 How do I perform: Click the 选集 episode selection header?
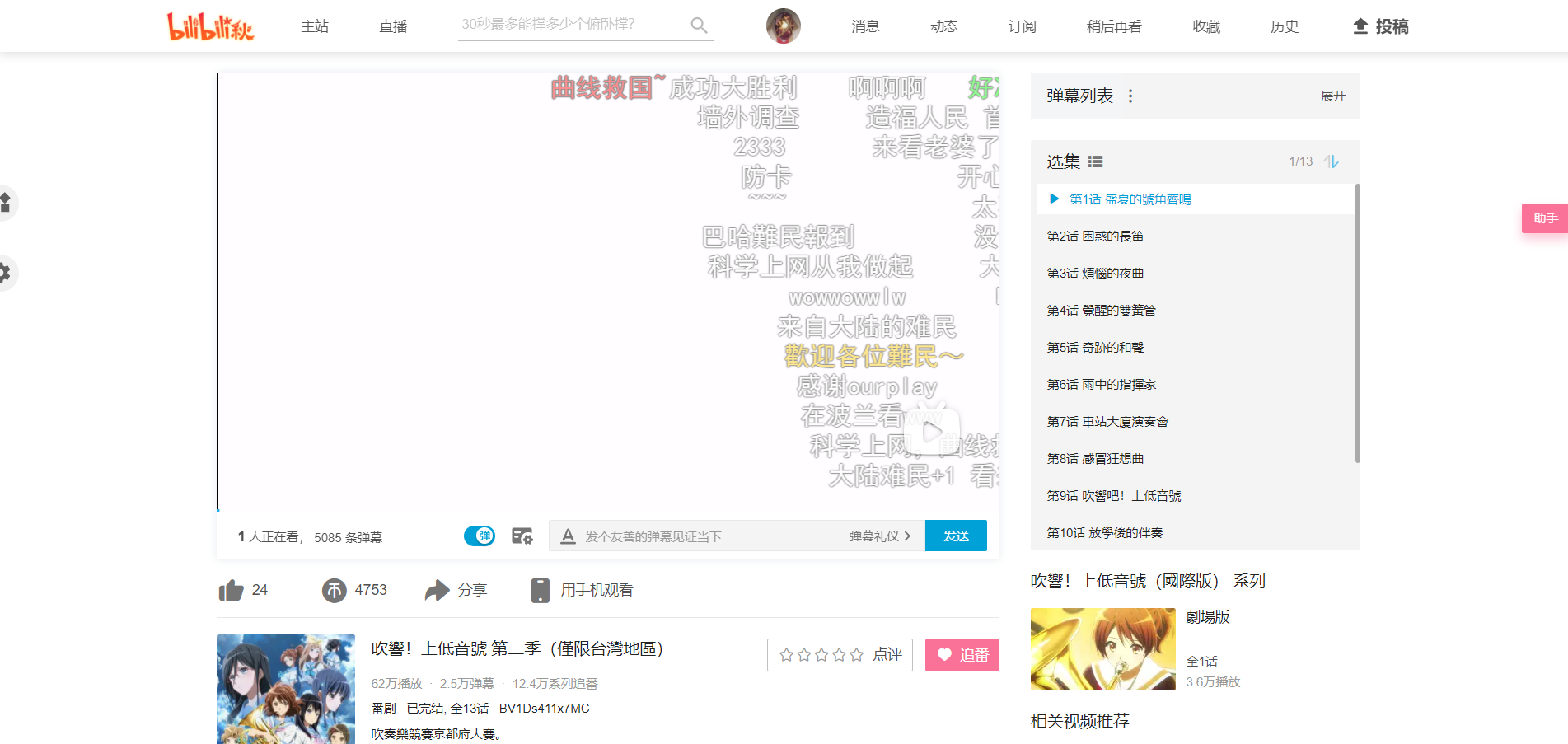1063,162
